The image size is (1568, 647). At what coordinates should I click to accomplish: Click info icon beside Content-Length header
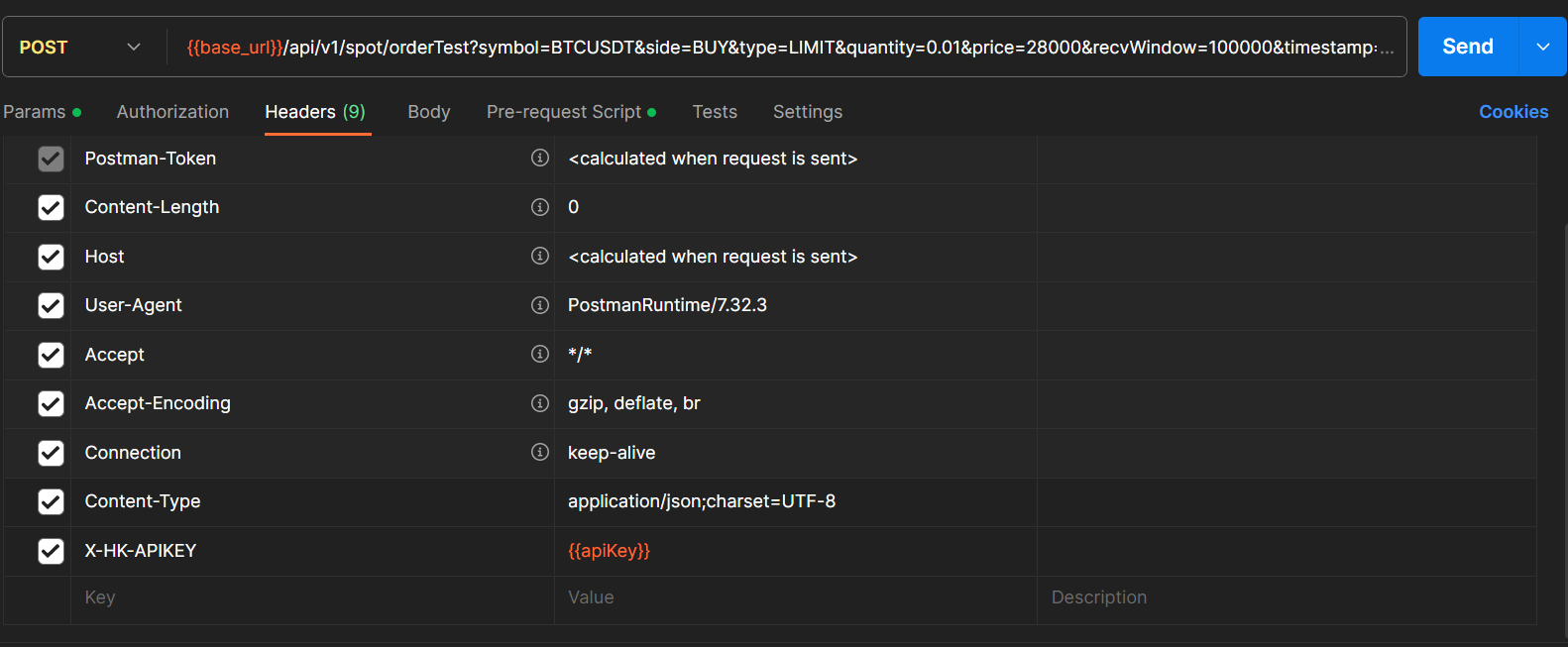(x=540, y=207)
